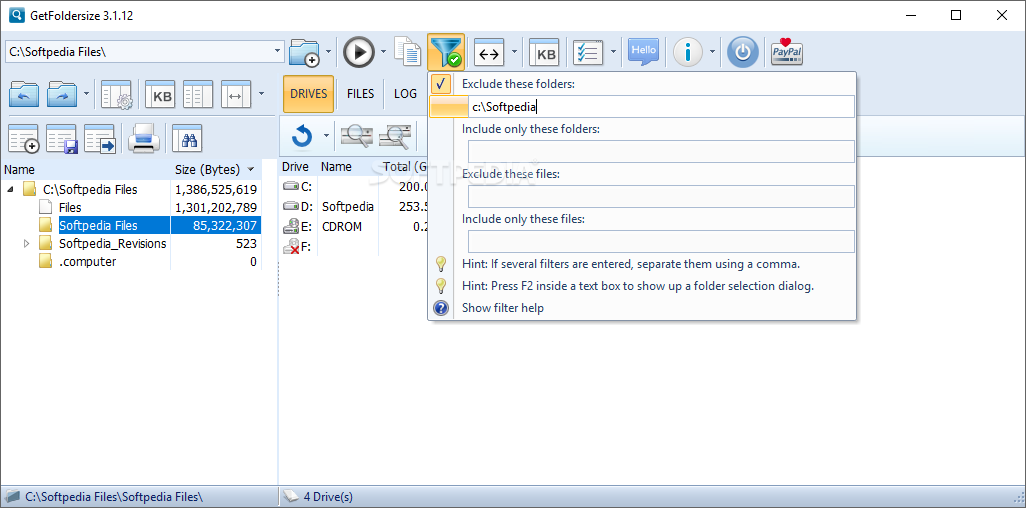
Task: Click the Include only these files field
Action: tap(661, 242)
